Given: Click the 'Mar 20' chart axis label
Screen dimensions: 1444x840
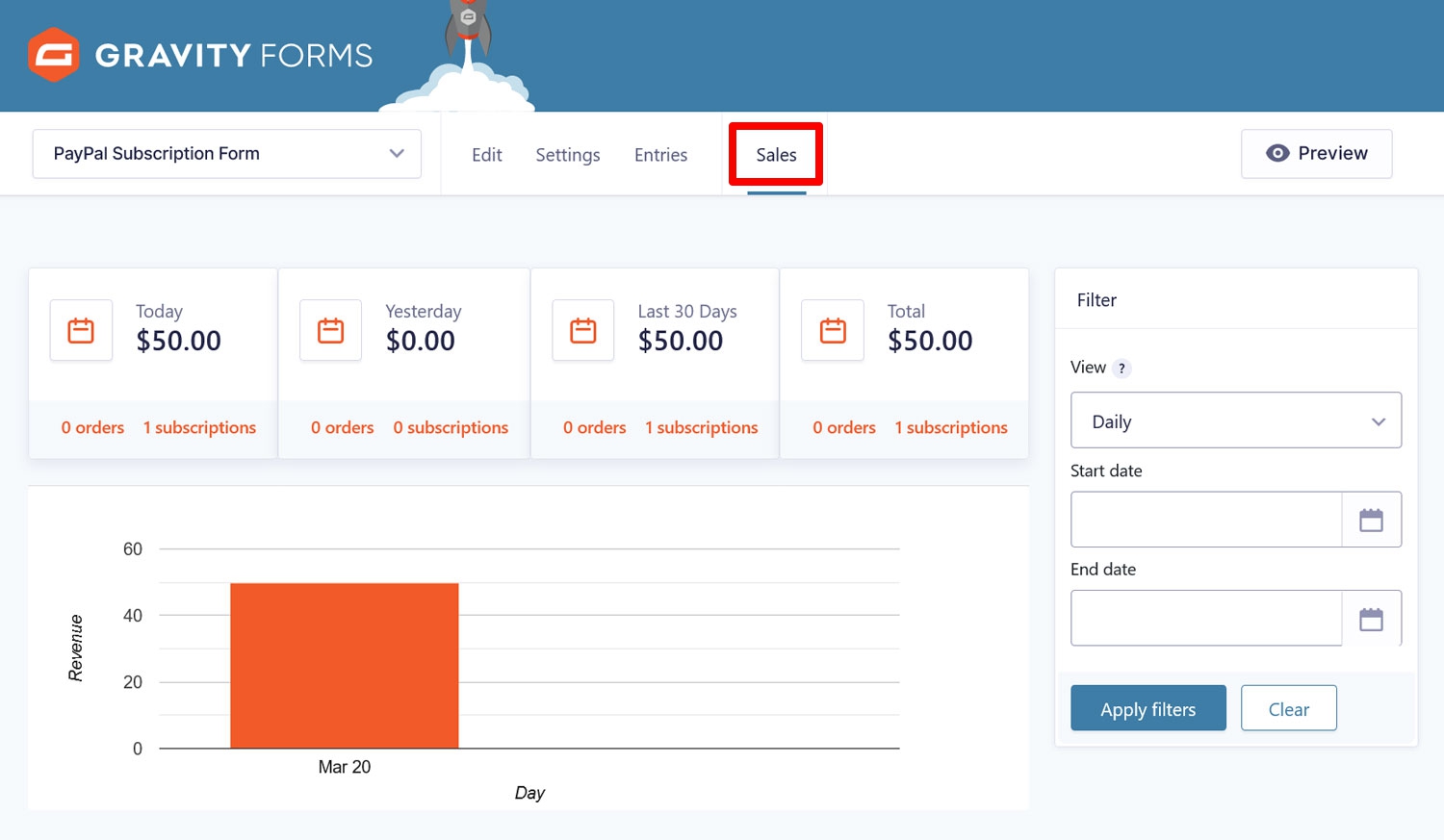Looking at the screenshot, I should click(x=345, y=767).
